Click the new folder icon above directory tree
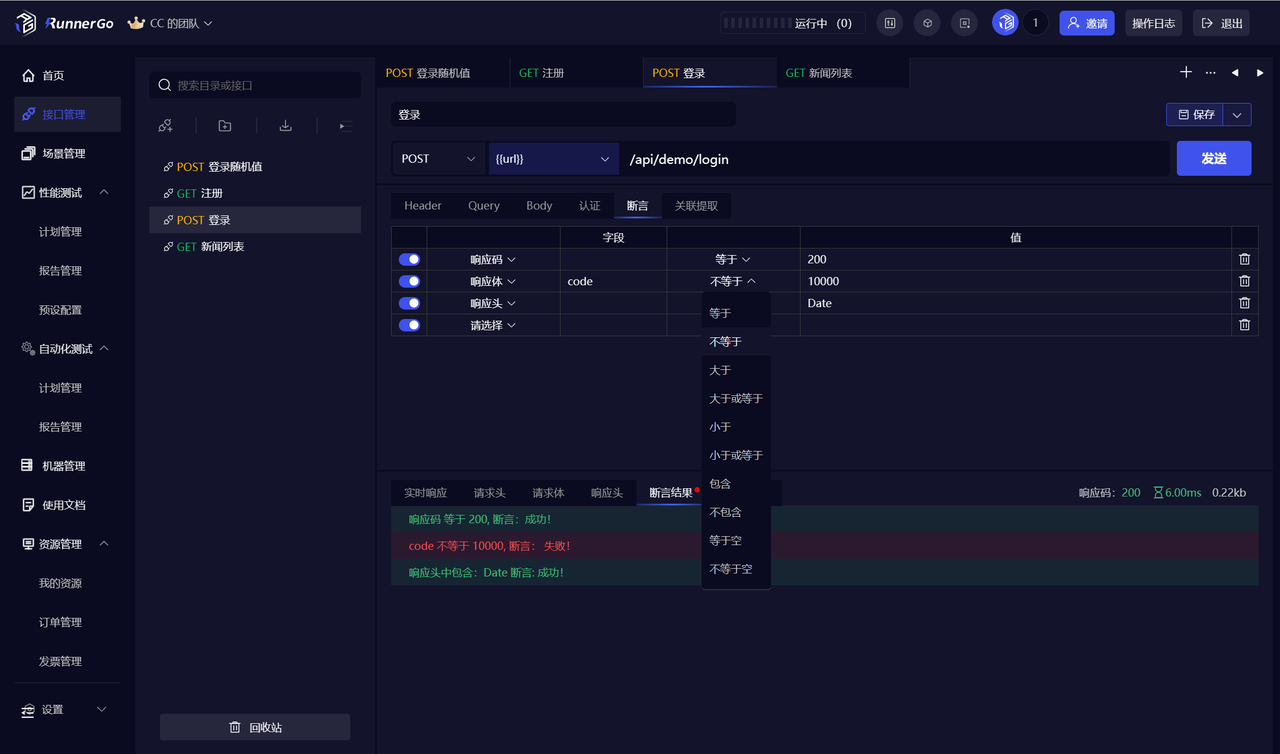This screenshot has height=754, width=1280. coord(224,125)
